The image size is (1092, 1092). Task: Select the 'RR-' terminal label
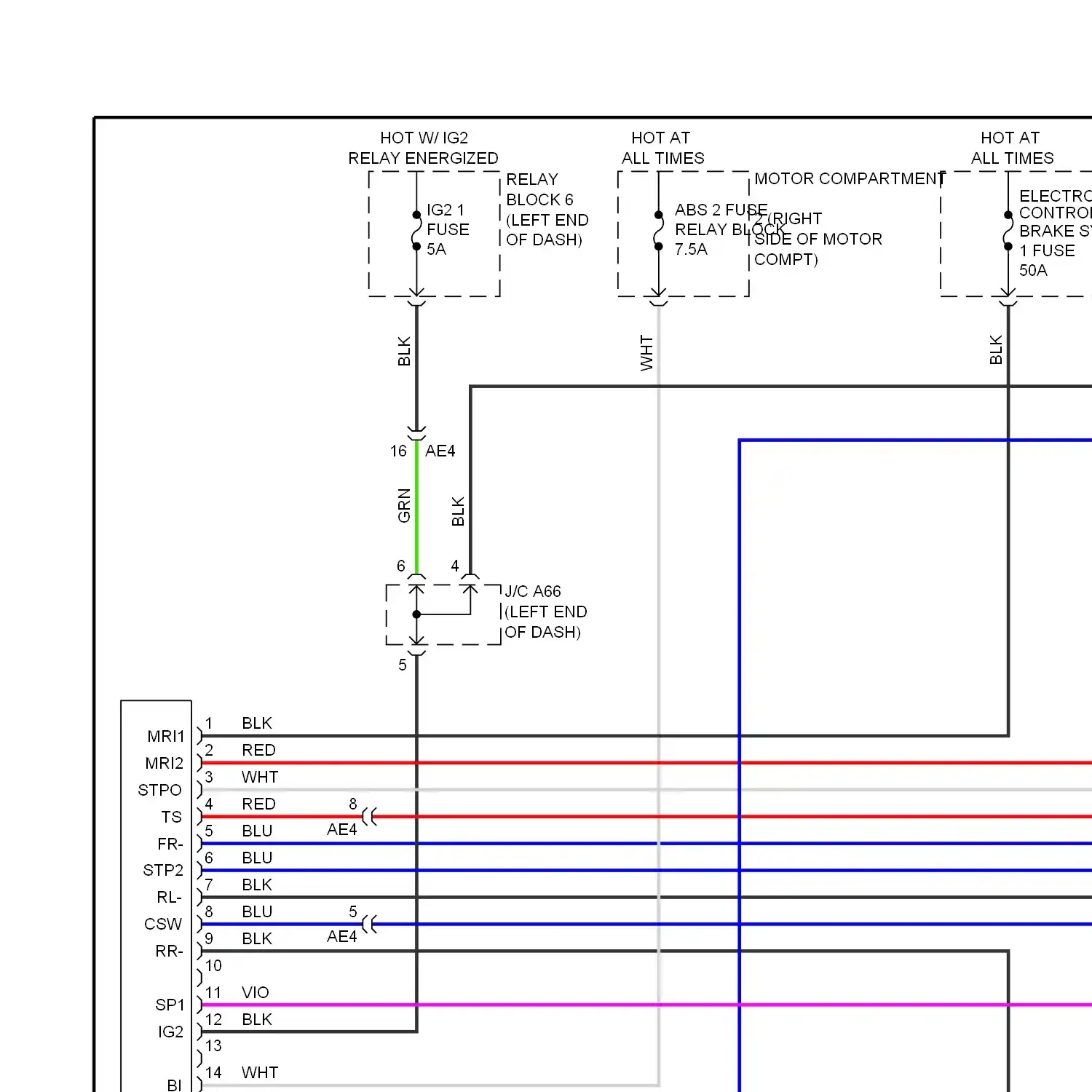point(169,951)
